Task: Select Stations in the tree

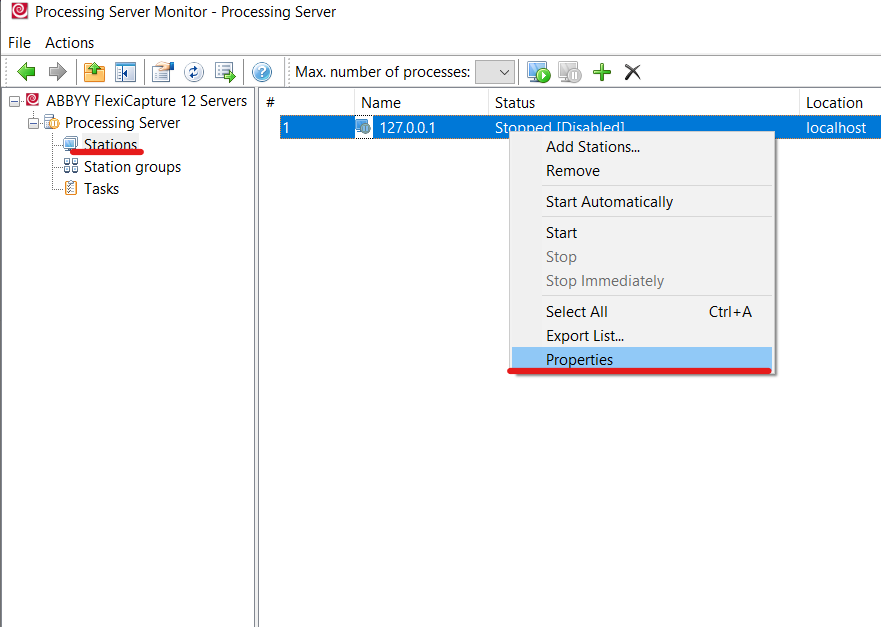Action: (x=110, y=144)
